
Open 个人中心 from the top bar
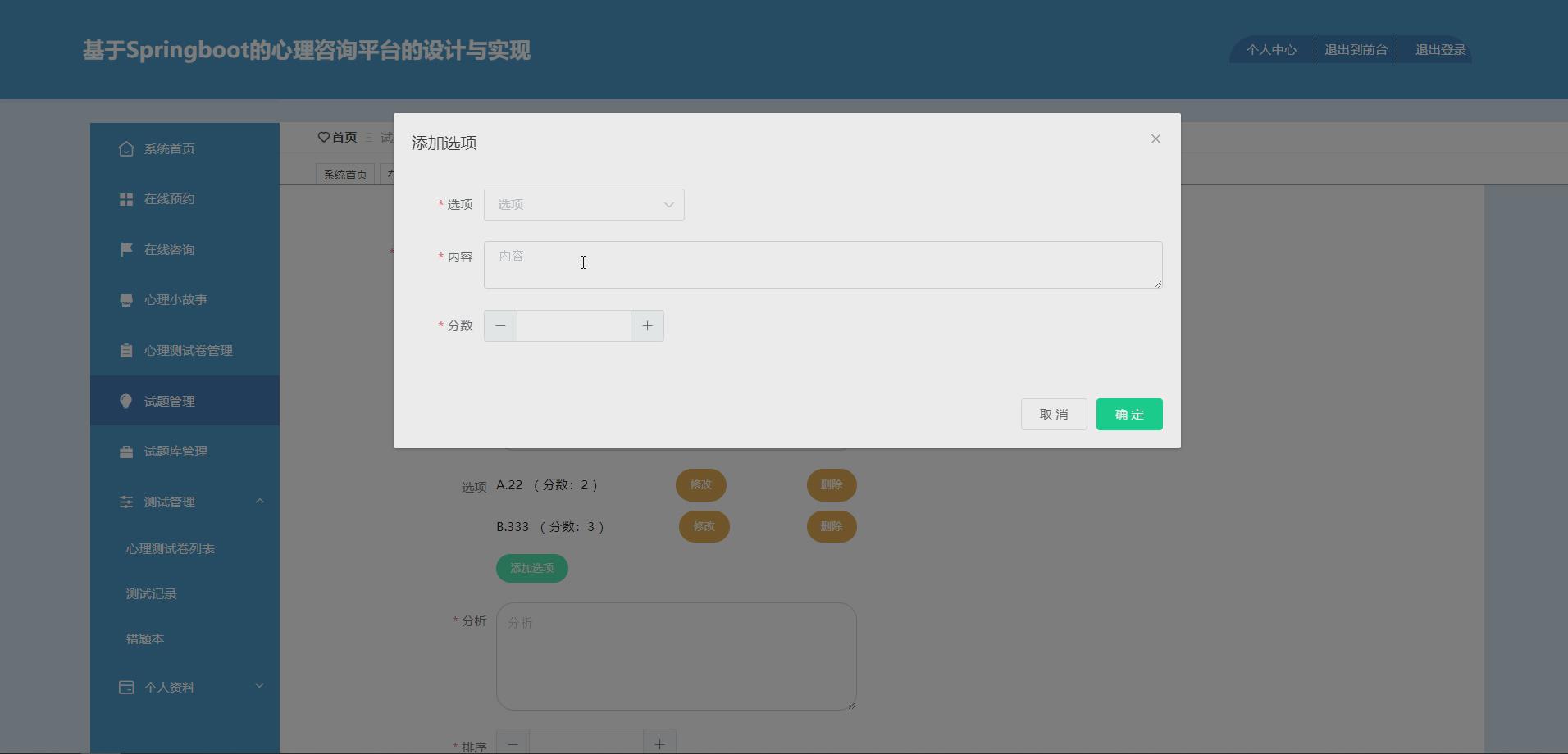[x=1269, y=49]
